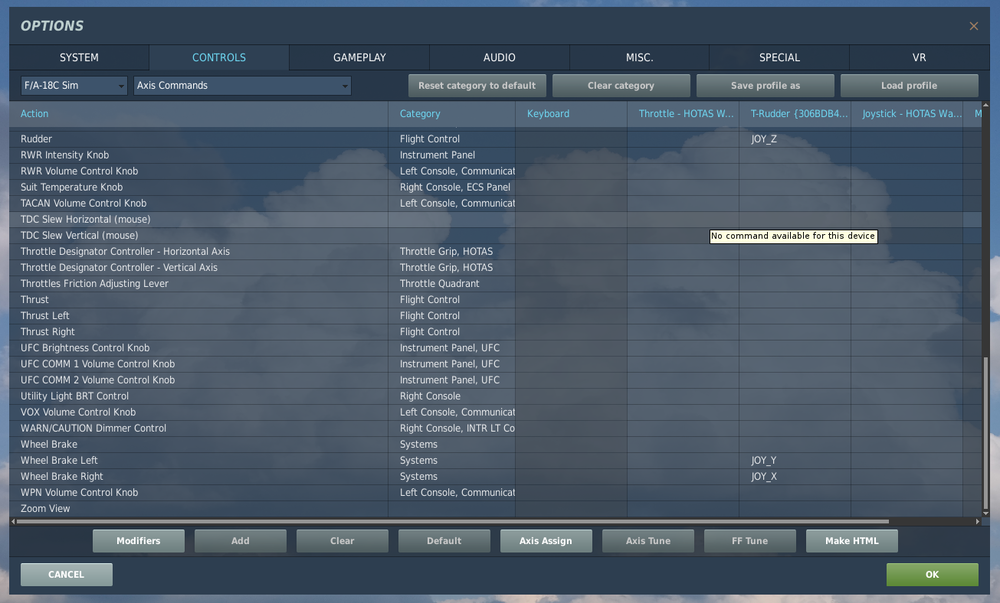
Task: Open the Modifiers dialog
Action: coord(138,541)
